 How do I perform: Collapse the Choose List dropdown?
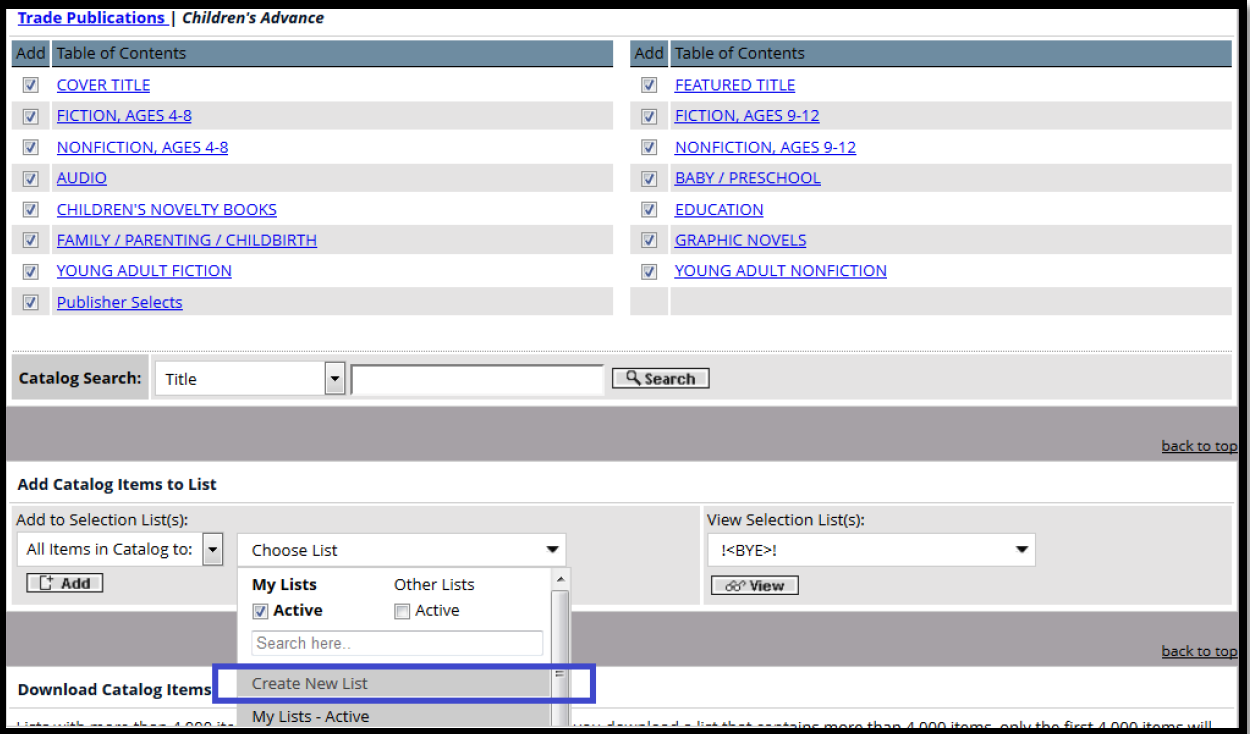click(552, 550)
